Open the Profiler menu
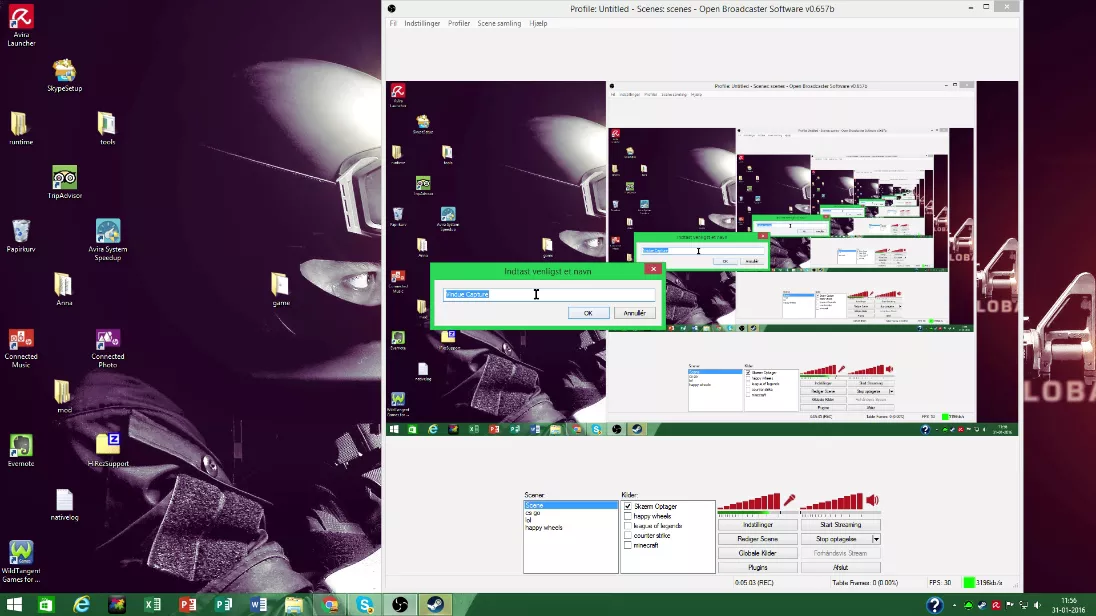 tap(459, 24)
